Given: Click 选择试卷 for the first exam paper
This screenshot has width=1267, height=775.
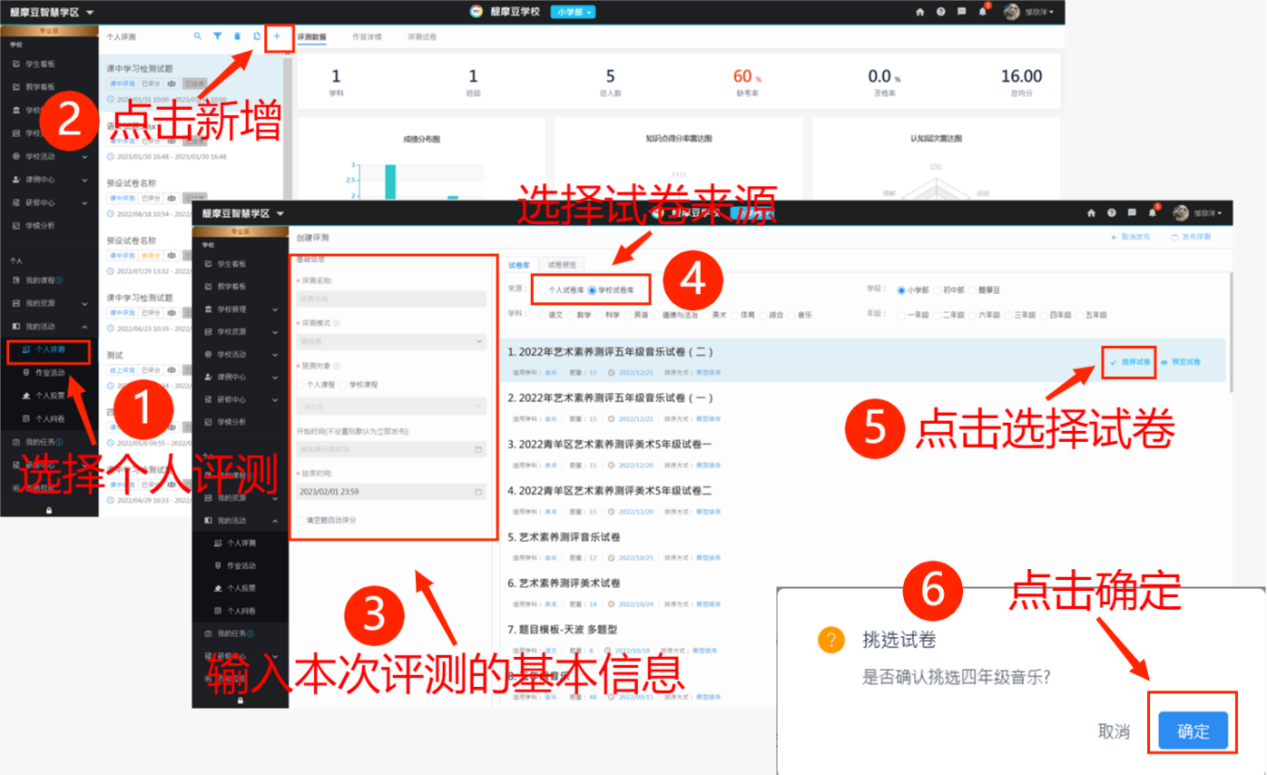Looking at the screenshot, I should pos(1131,362).
